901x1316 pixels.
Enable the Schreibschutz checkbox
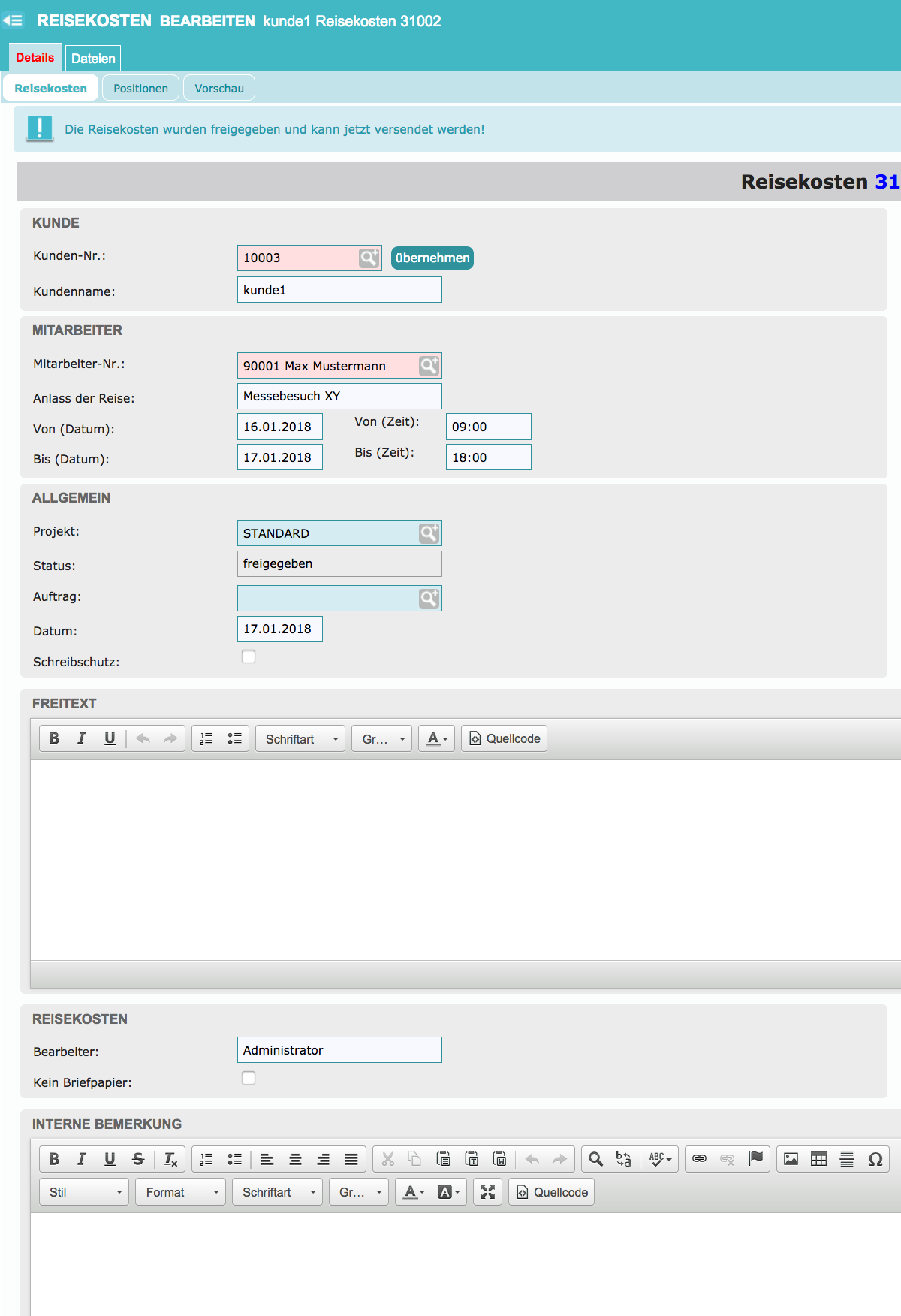[x=249, y=656]
